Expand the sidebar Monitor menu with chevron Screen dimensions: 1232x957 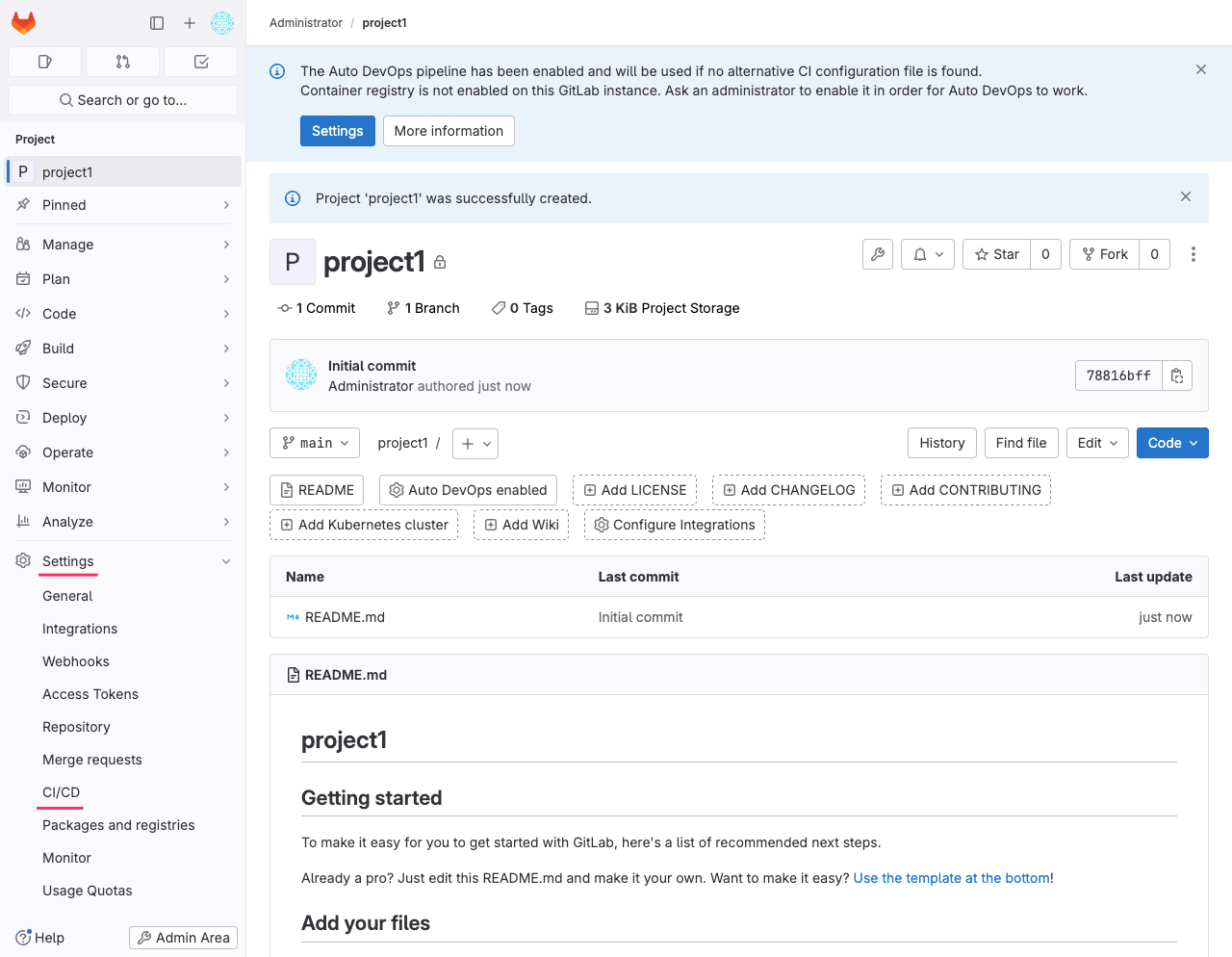click(x=123, y=487)
